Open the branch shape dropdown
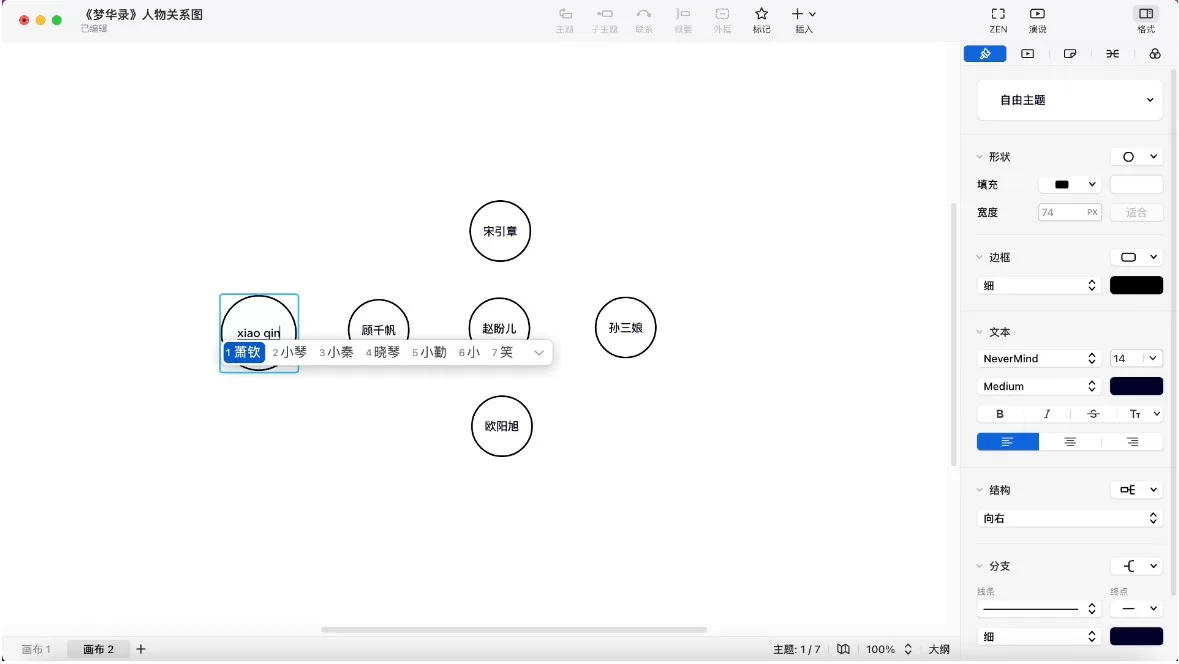Viewport: 1179px width, 664px height. click(x=1137, y=566)
